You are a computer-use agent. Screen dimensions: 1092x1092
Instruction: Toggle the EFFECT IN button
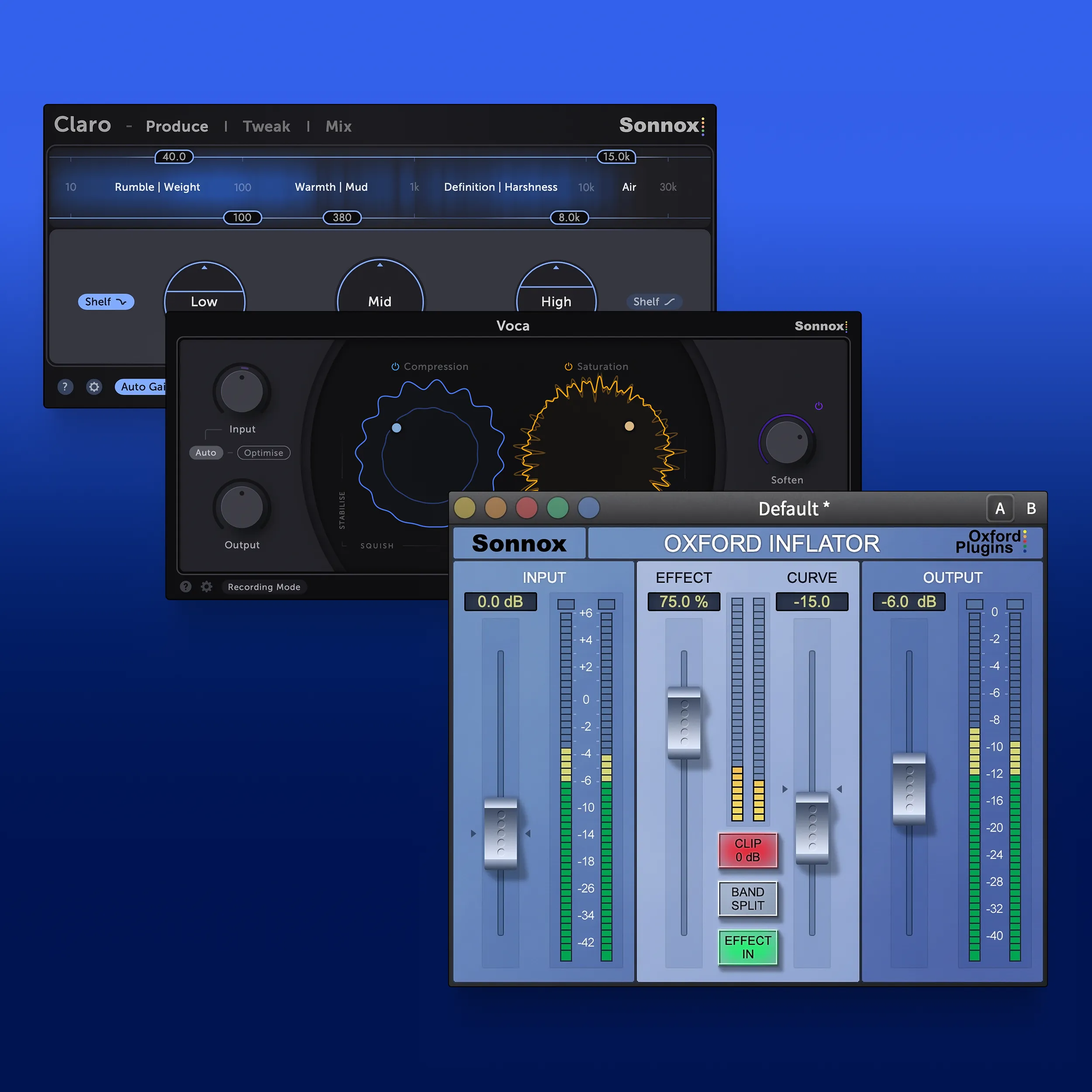tap(748, 947)
